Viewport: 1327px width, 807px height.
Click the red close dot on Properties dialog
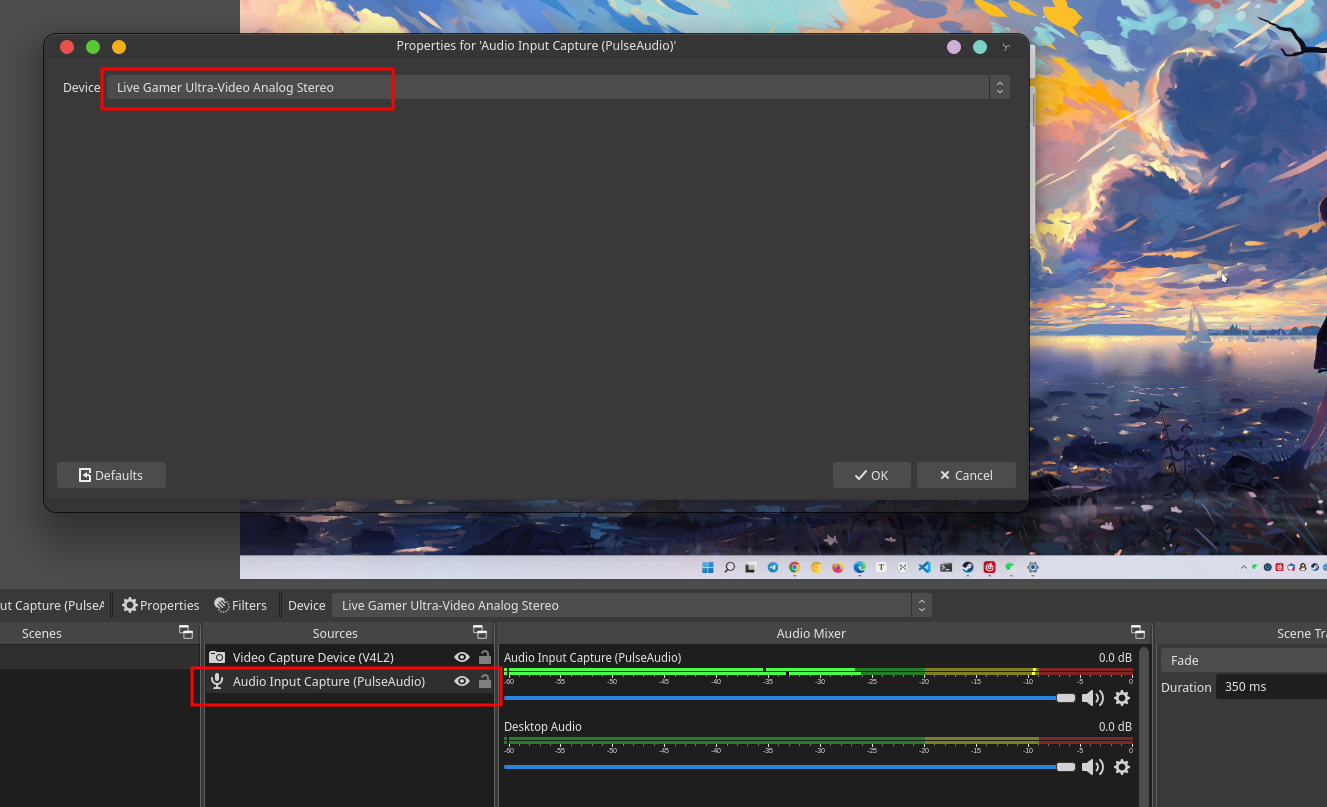[x=67, y=47]
